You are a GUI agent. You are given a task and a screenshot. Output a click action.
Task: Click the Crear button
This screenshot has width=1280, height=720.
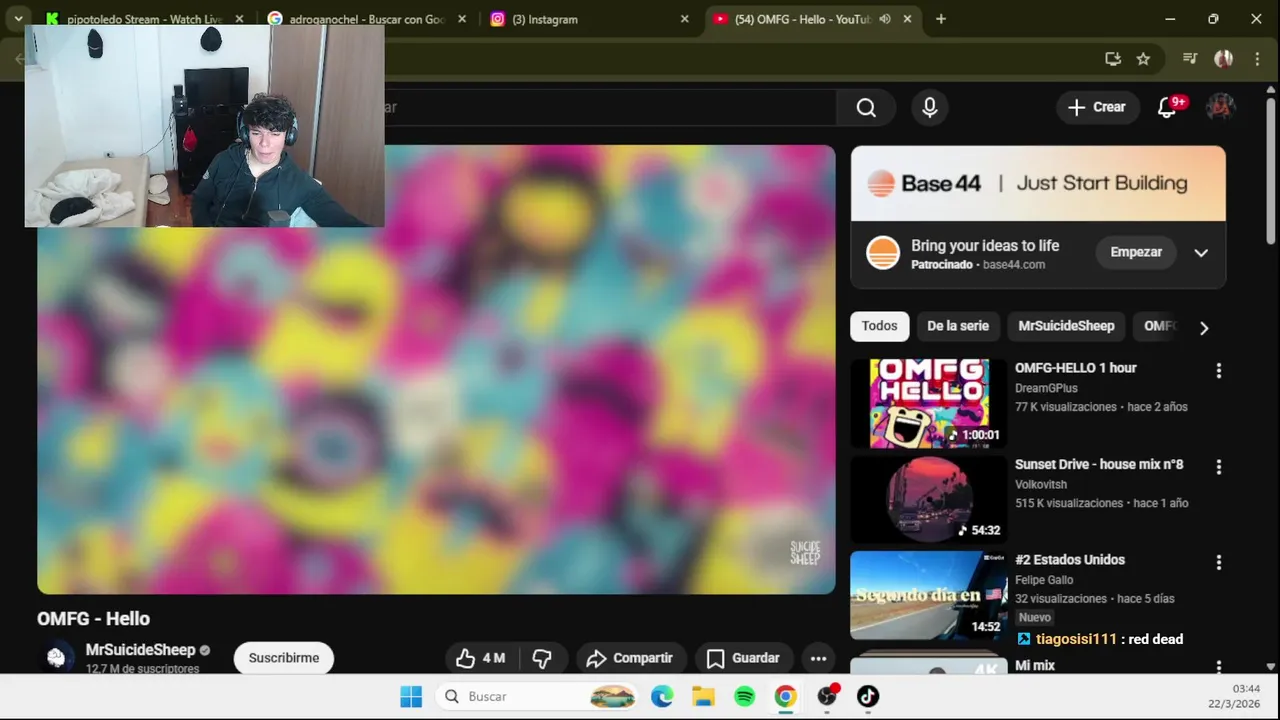point(1097,108)
